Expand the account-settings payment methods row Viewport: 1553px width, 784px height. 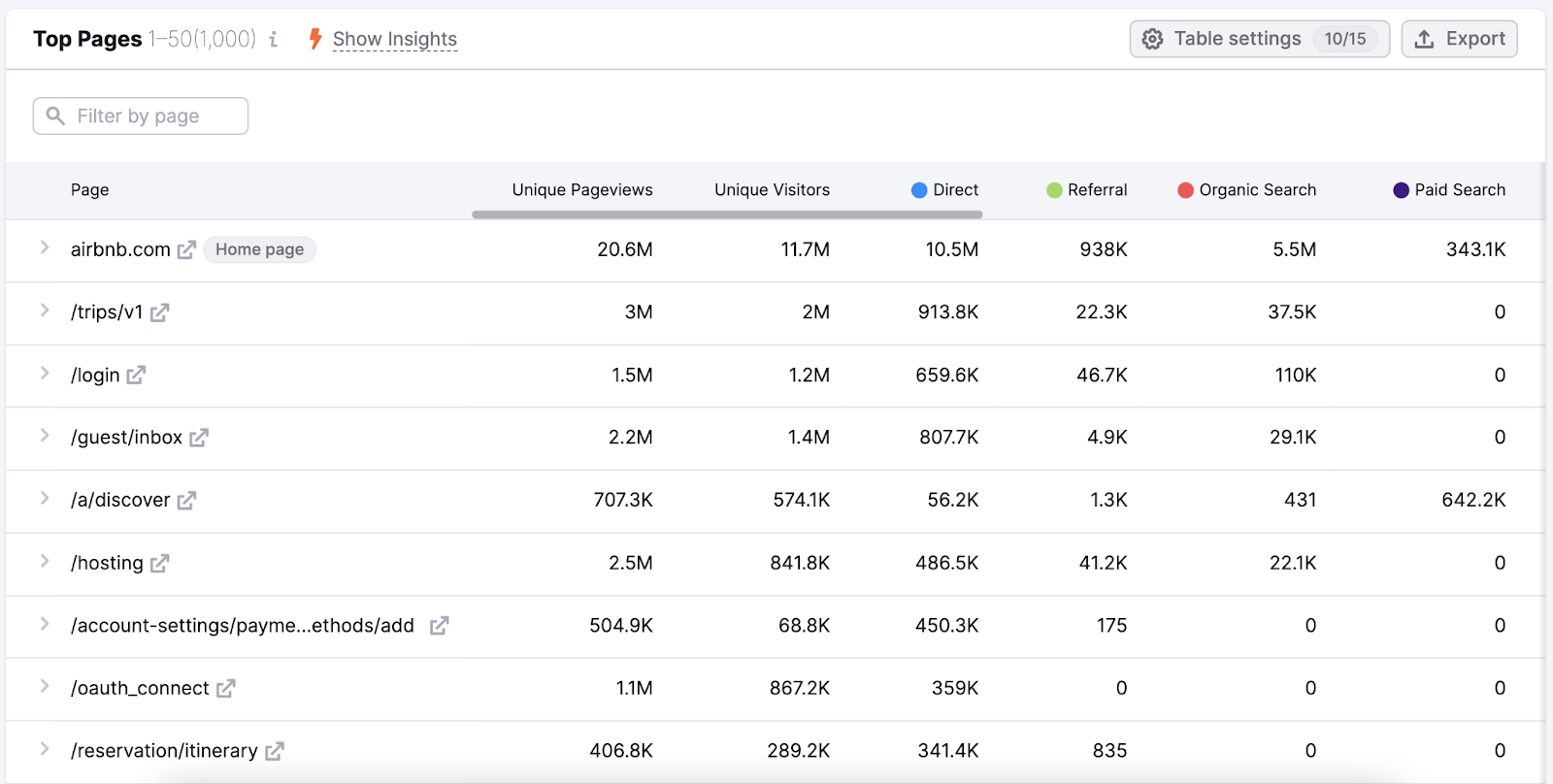(x=45, y=624)
